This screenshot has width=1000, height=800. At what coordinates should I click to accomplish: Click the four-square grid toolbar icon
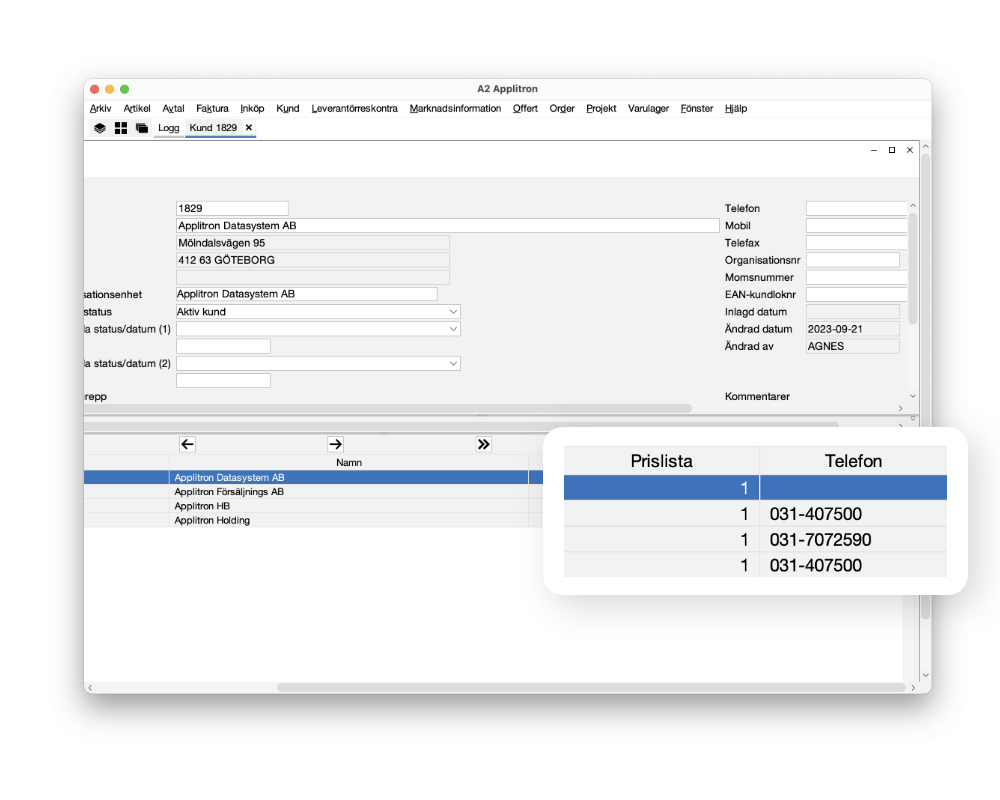click(121, 128)
